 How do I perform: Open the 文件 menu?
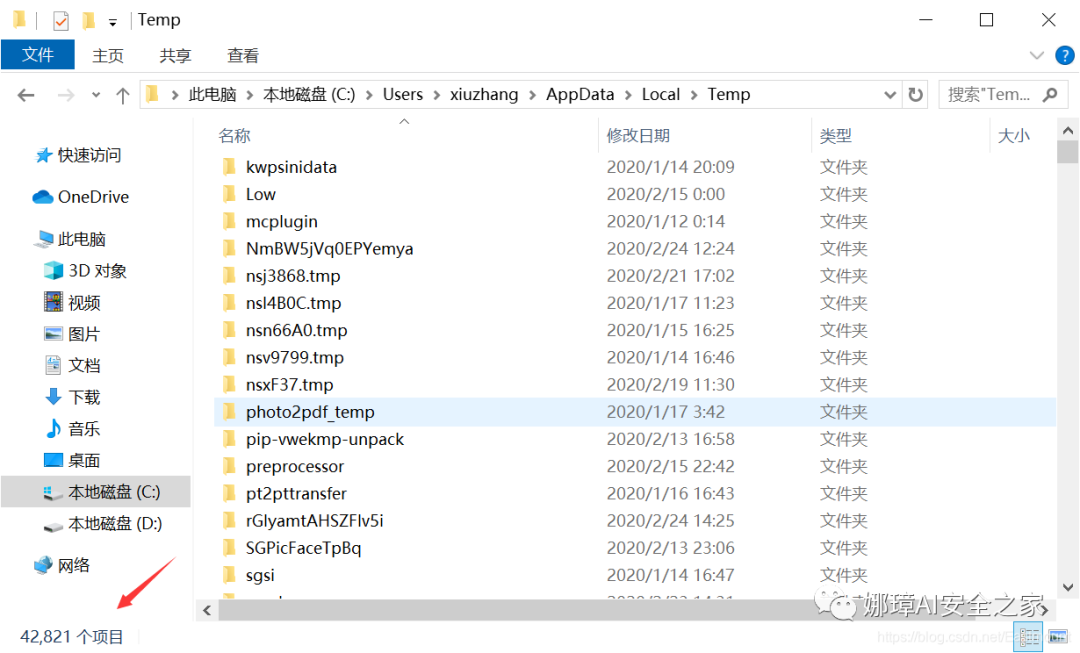pos(37,55)
